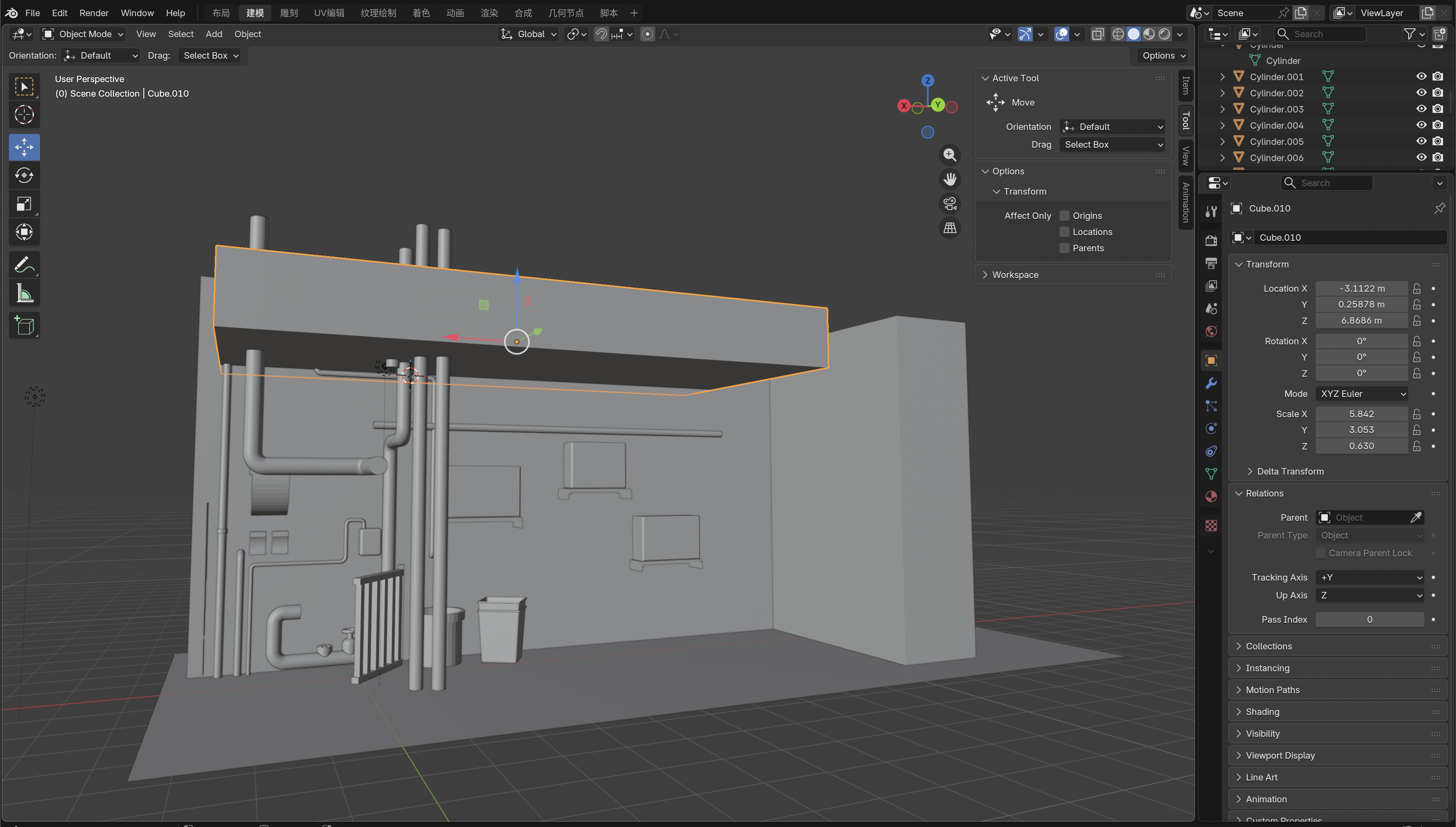
Task: Select the Add Cube tool
Action: [x=24, y=325]
